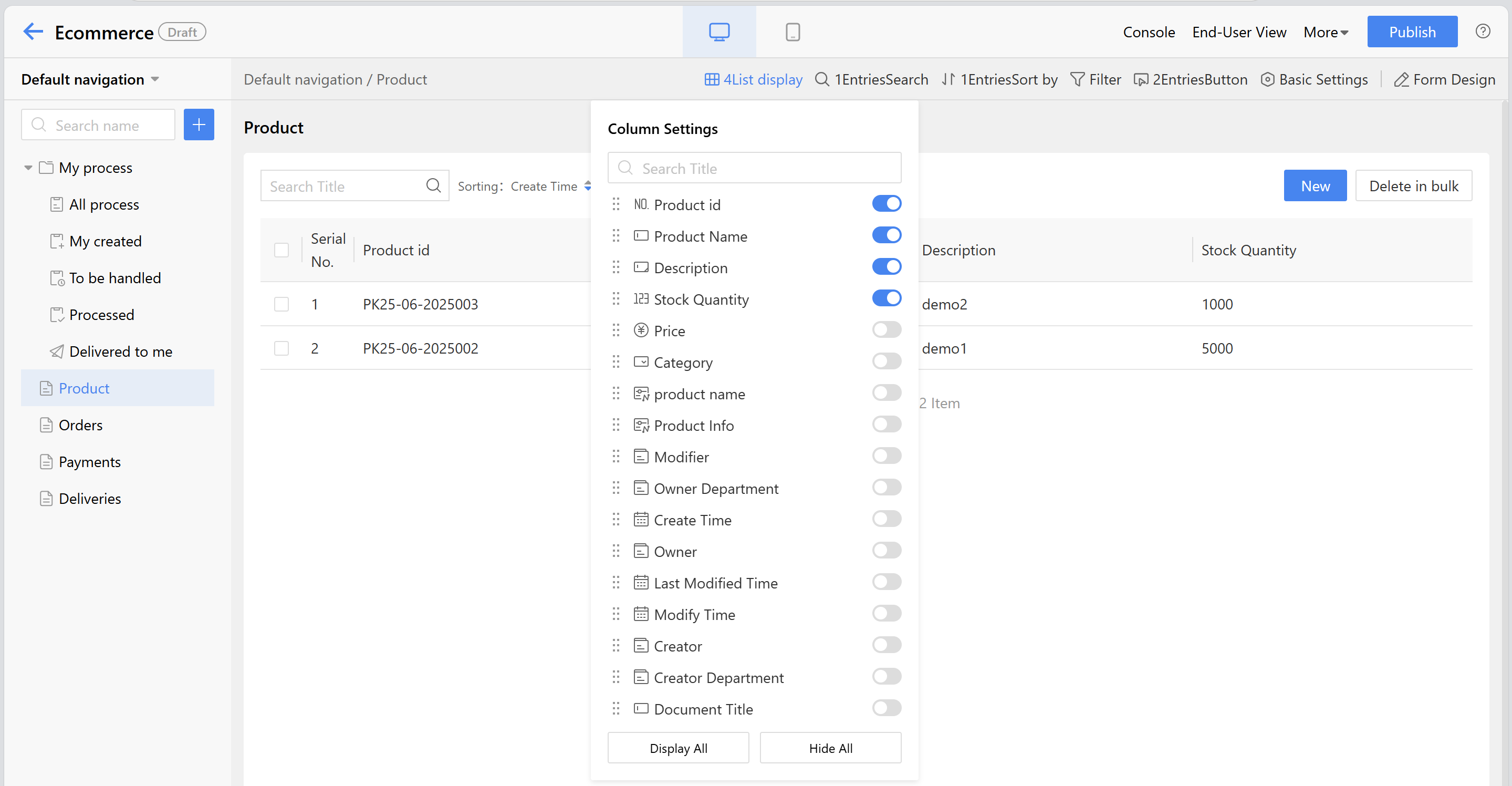
Task: Open Form Design pencil icon
Action: pos(1401,80)
